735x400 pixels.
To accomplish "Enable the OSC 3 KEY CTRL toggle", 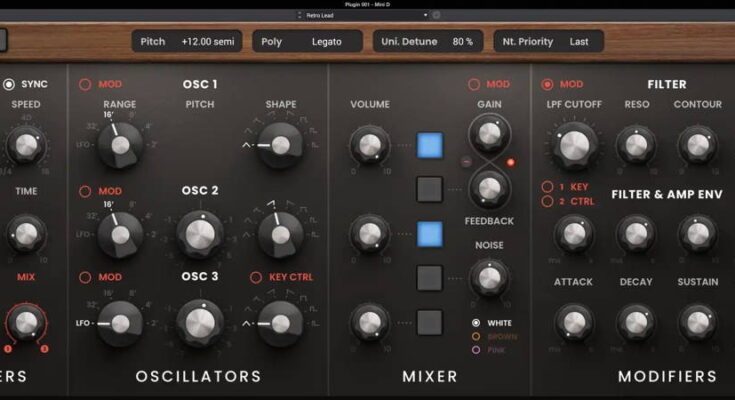I will coord(258,277).
